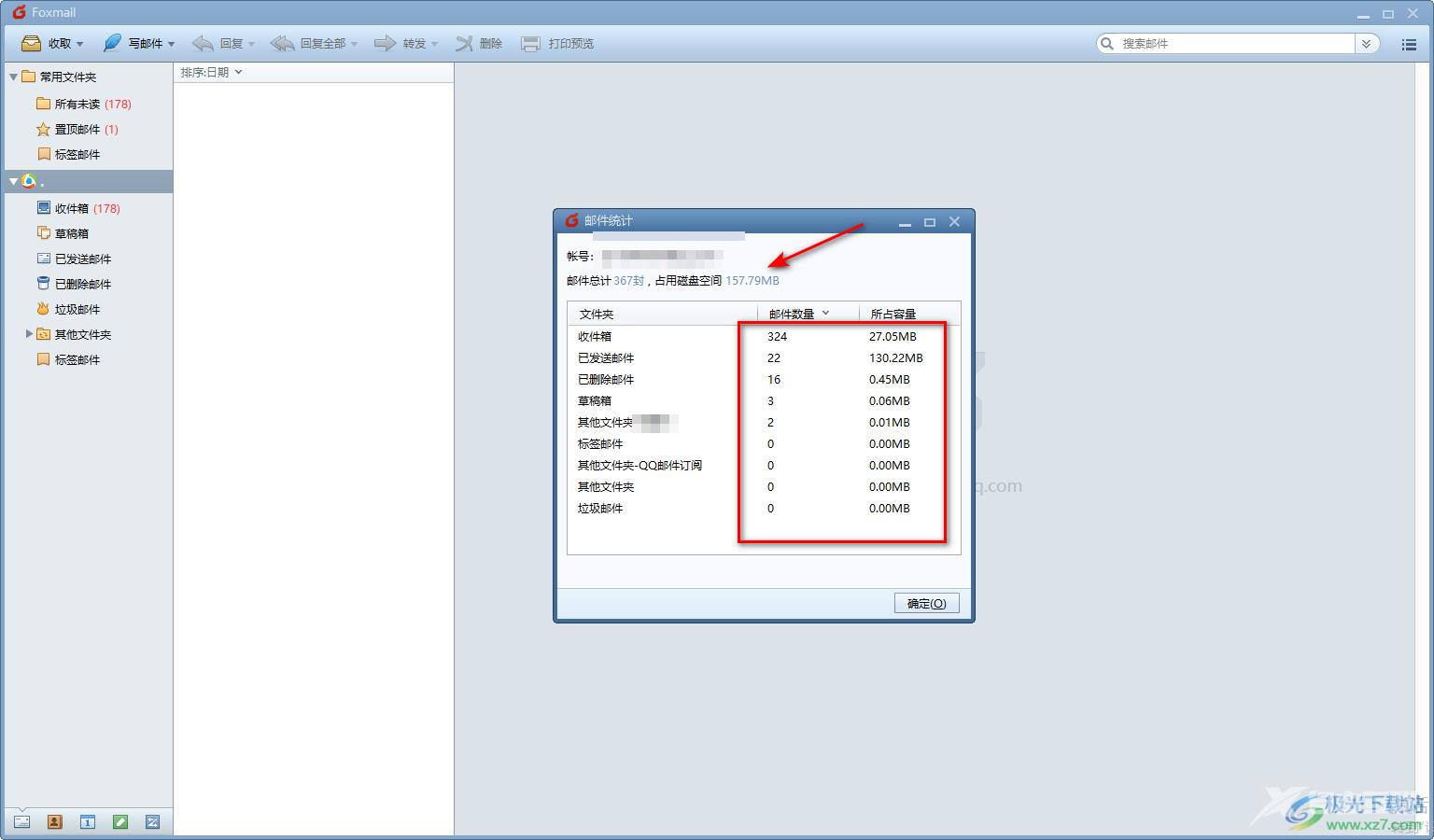This screenshot has height=840, width=1434.
Task: Open the notes icon in the bottom bar
Action: [119, 821]
